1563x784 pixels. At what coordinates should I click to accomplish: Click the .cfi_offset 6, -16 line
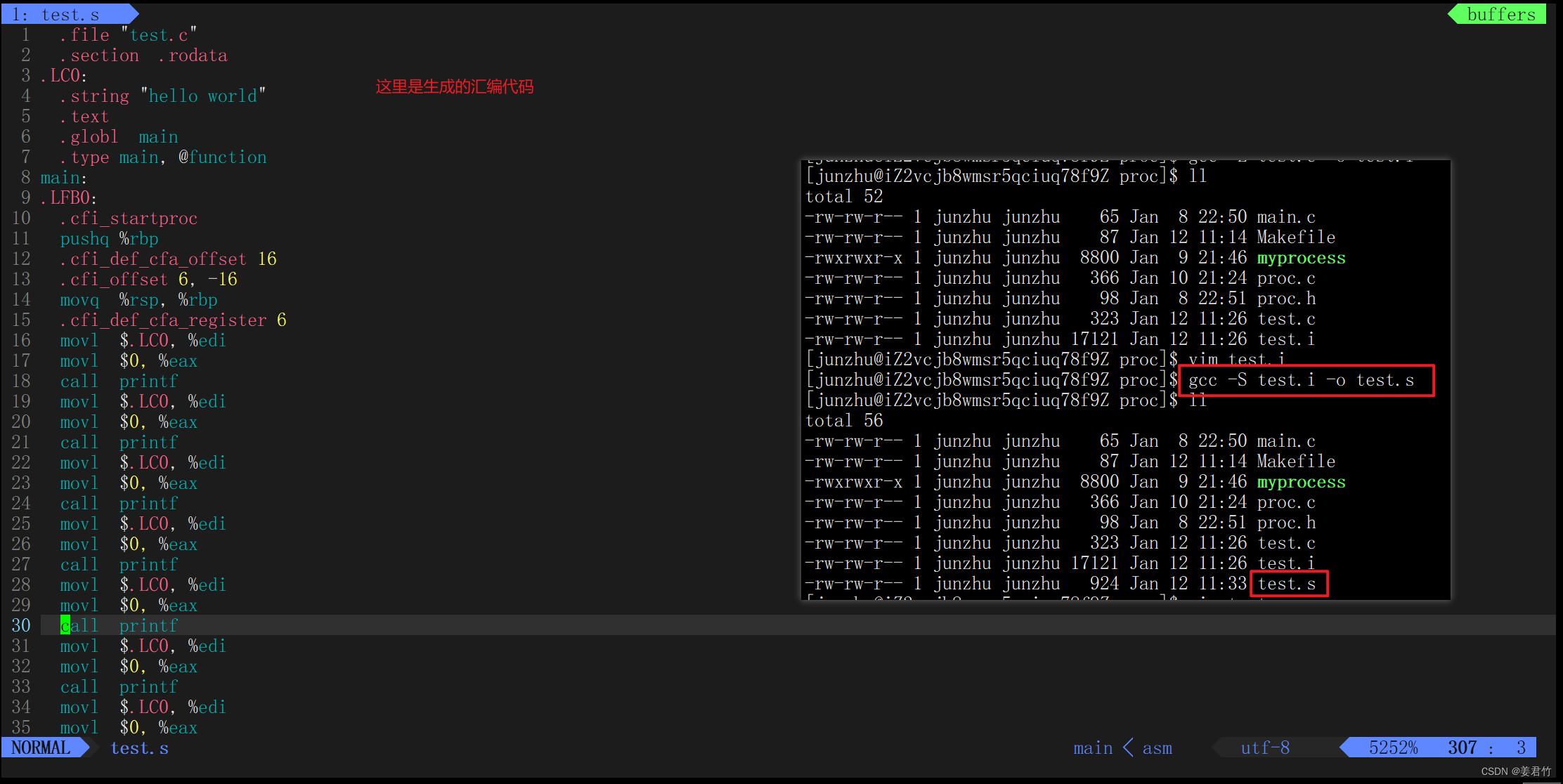(148, 279)
